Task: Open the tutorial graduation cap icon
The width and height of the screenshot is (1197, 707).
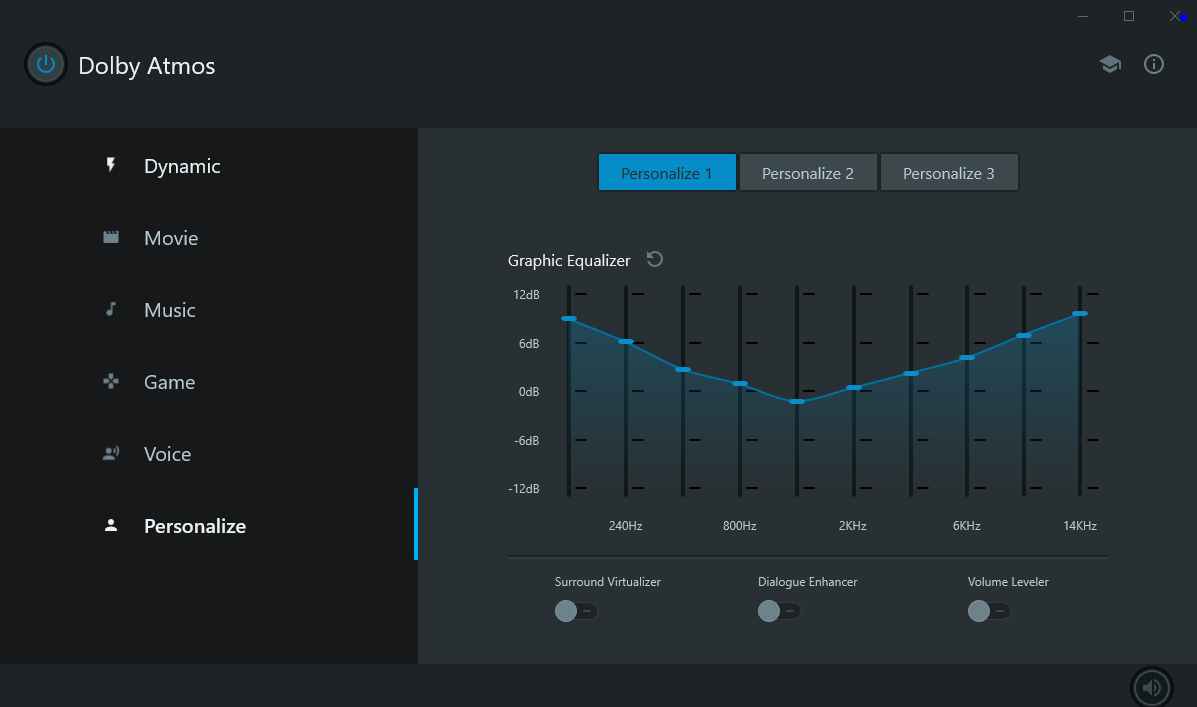Action: click(x=1110, y=63)
